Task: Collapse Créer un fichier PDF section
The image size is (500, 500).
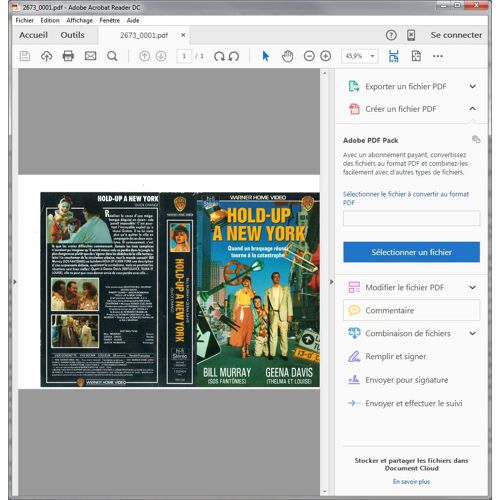Action: pos(472,109)
